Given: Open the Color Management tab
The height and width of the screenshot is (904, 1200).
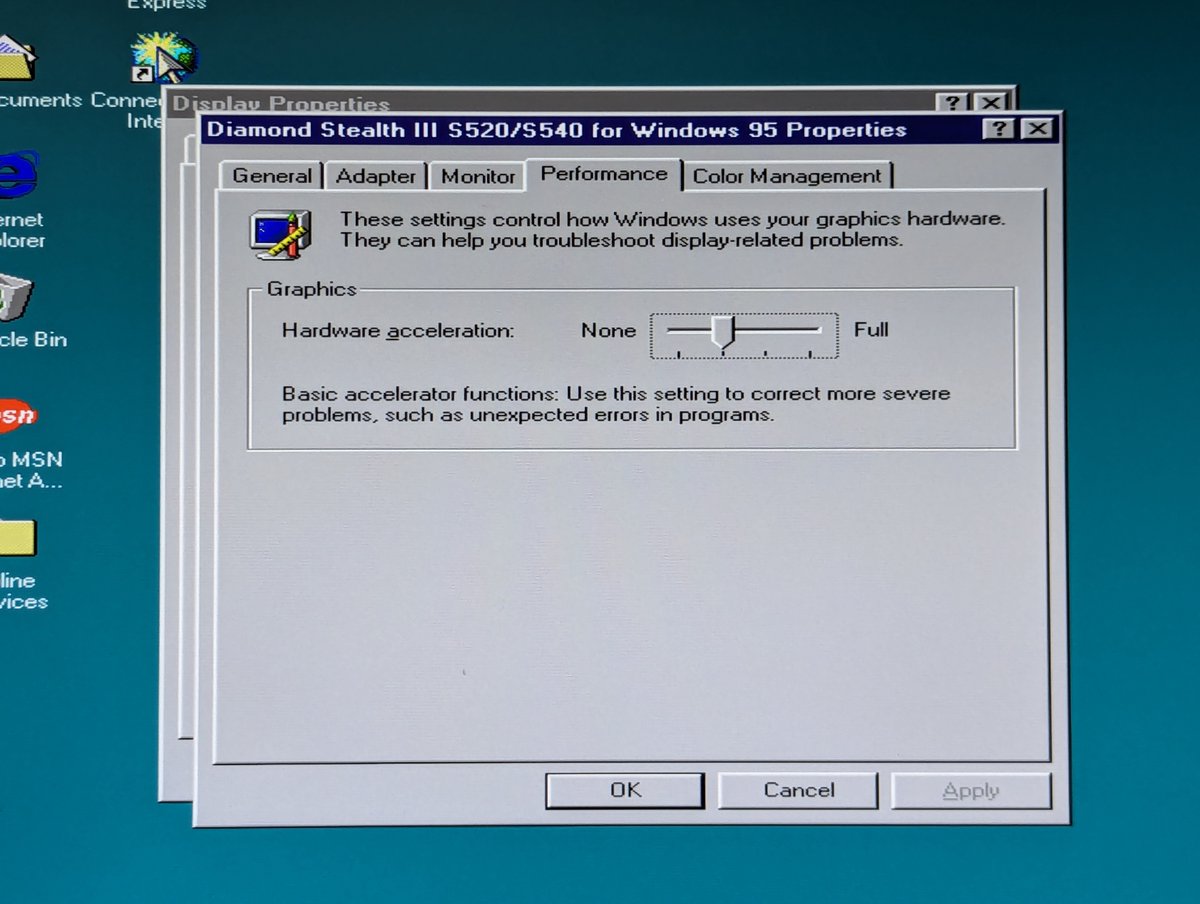Looking at the screenshot, I should (788, 176).
